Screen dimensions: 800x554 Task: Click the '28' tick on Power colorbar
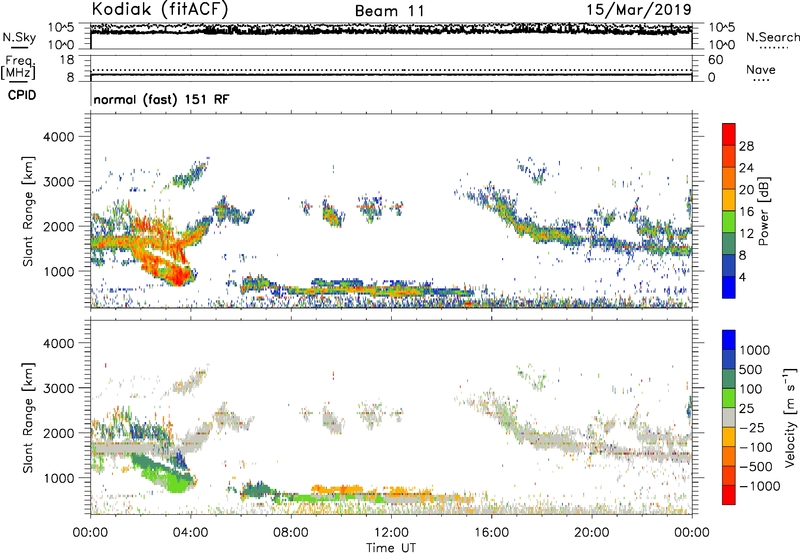pos(746,146)
